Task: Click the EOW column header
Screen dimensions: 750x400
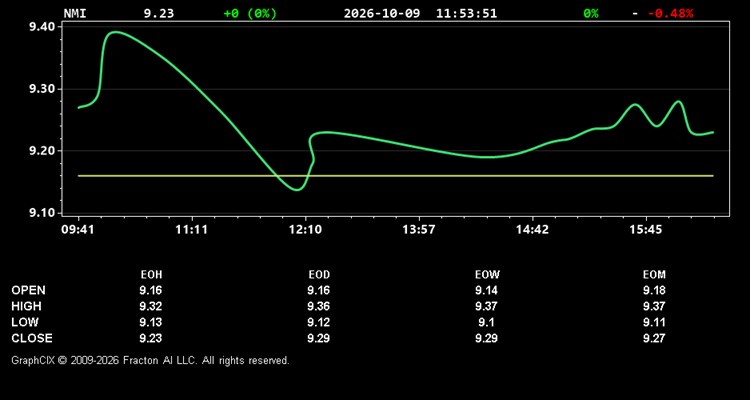Action: click(487, 275)
